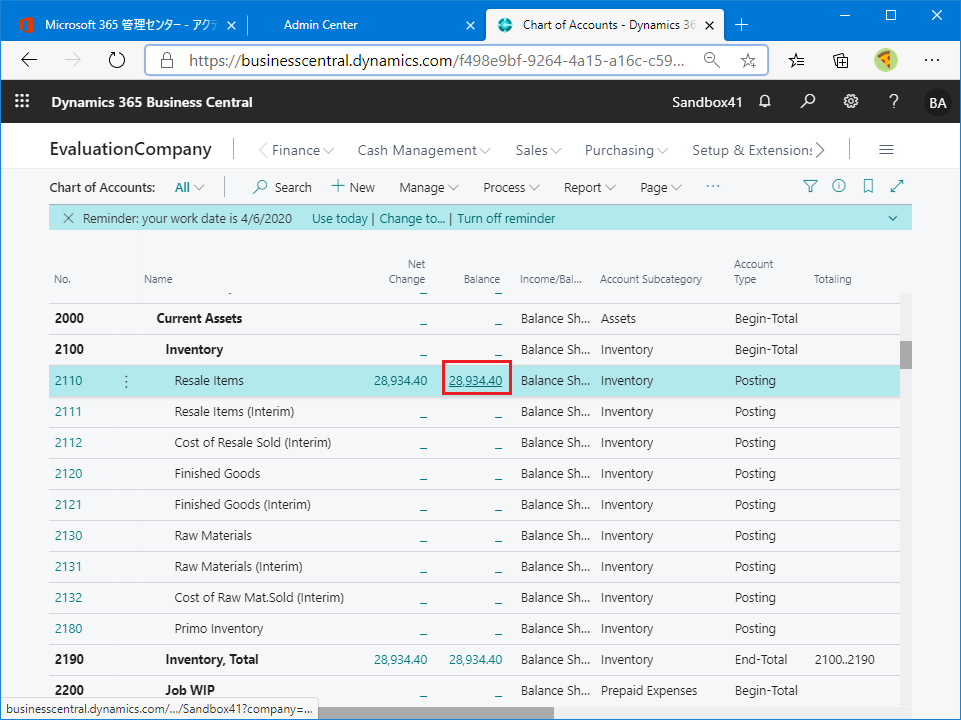Select the Finished Goods (Interim) row name
The image size is (961, 720).
[242, 505]
